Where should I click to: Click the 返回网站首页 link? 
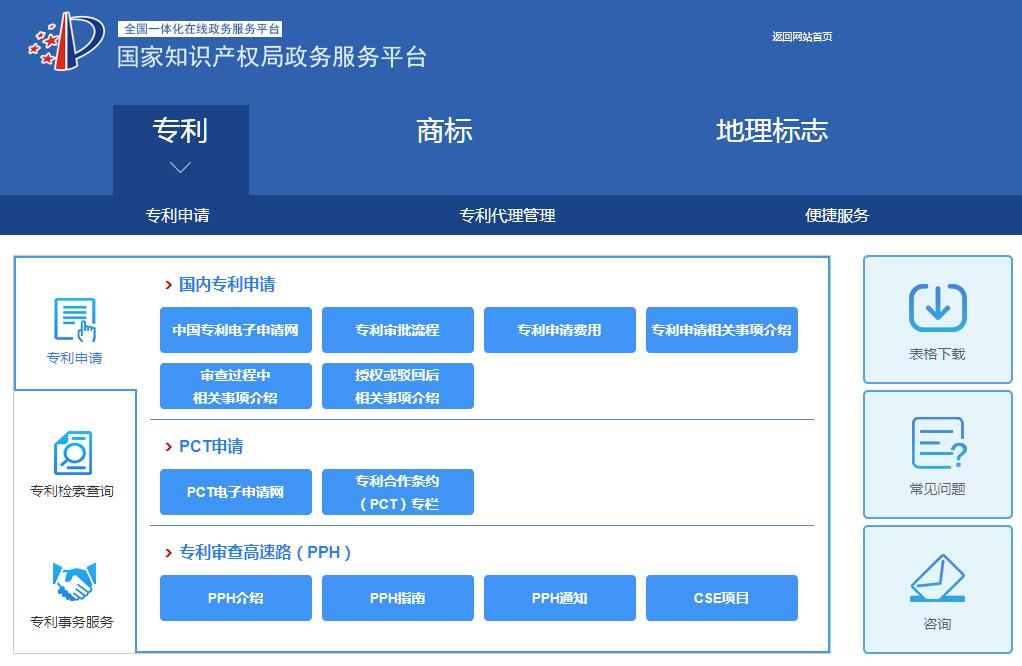(x=801, y=37)
